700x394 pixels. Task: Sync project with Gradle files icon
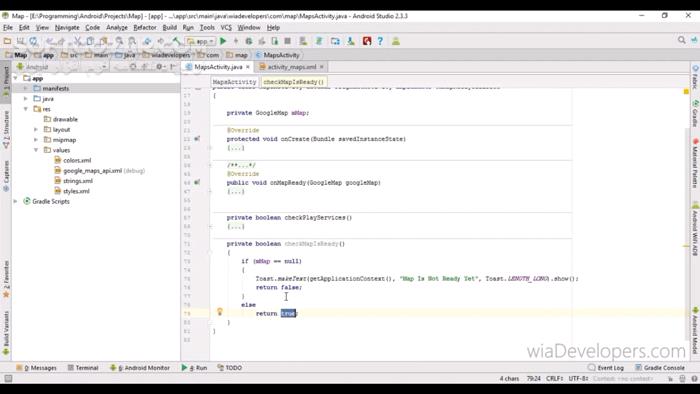(319, 41)
